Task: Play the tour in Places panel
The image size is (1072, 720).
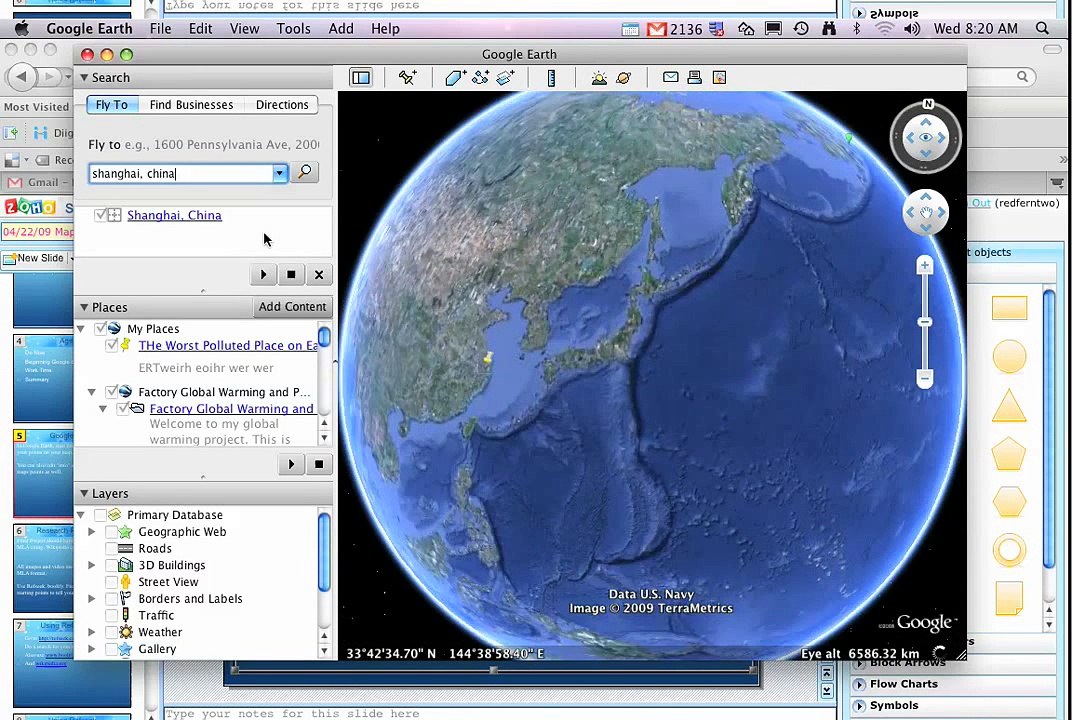Action: pyautogui.click(x=291, y=464)
